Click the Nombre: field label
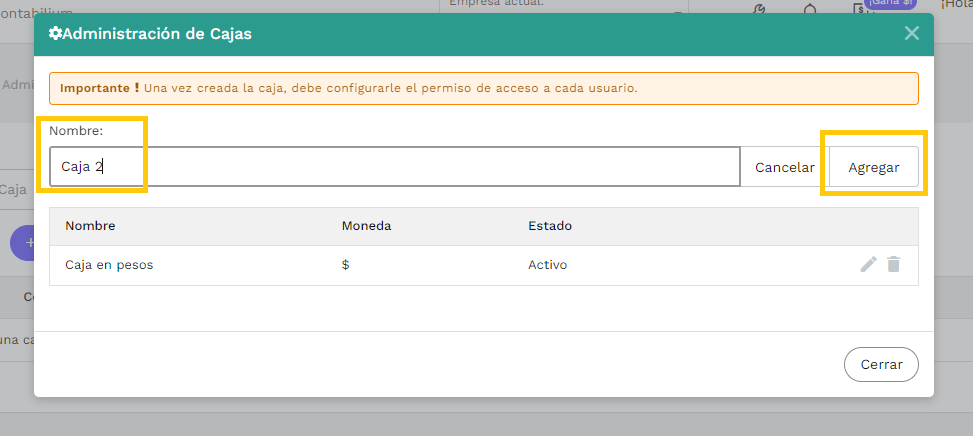This screenshot has width=973, height=436. pos(76,131)
